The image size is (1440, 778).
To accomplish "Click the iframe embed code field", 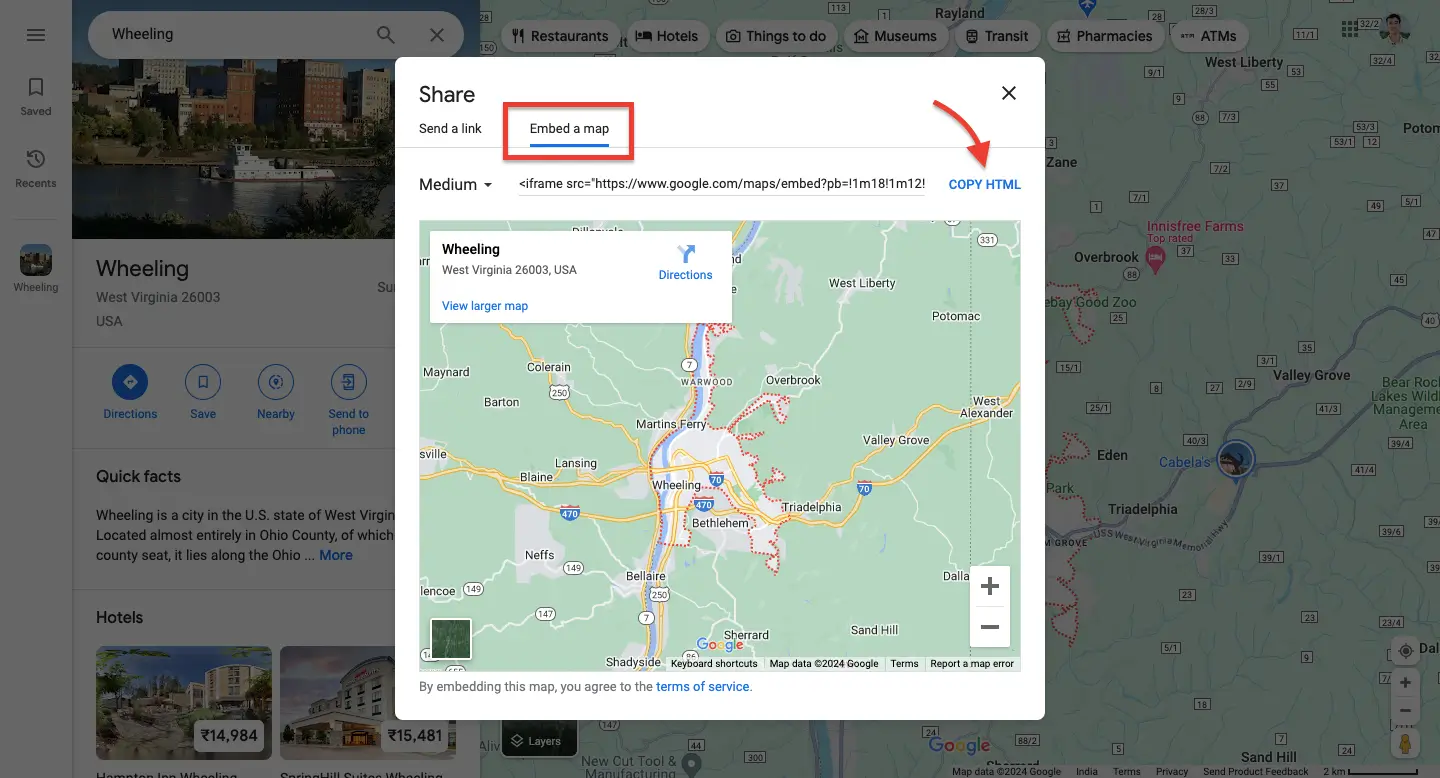I will (721, 185).
